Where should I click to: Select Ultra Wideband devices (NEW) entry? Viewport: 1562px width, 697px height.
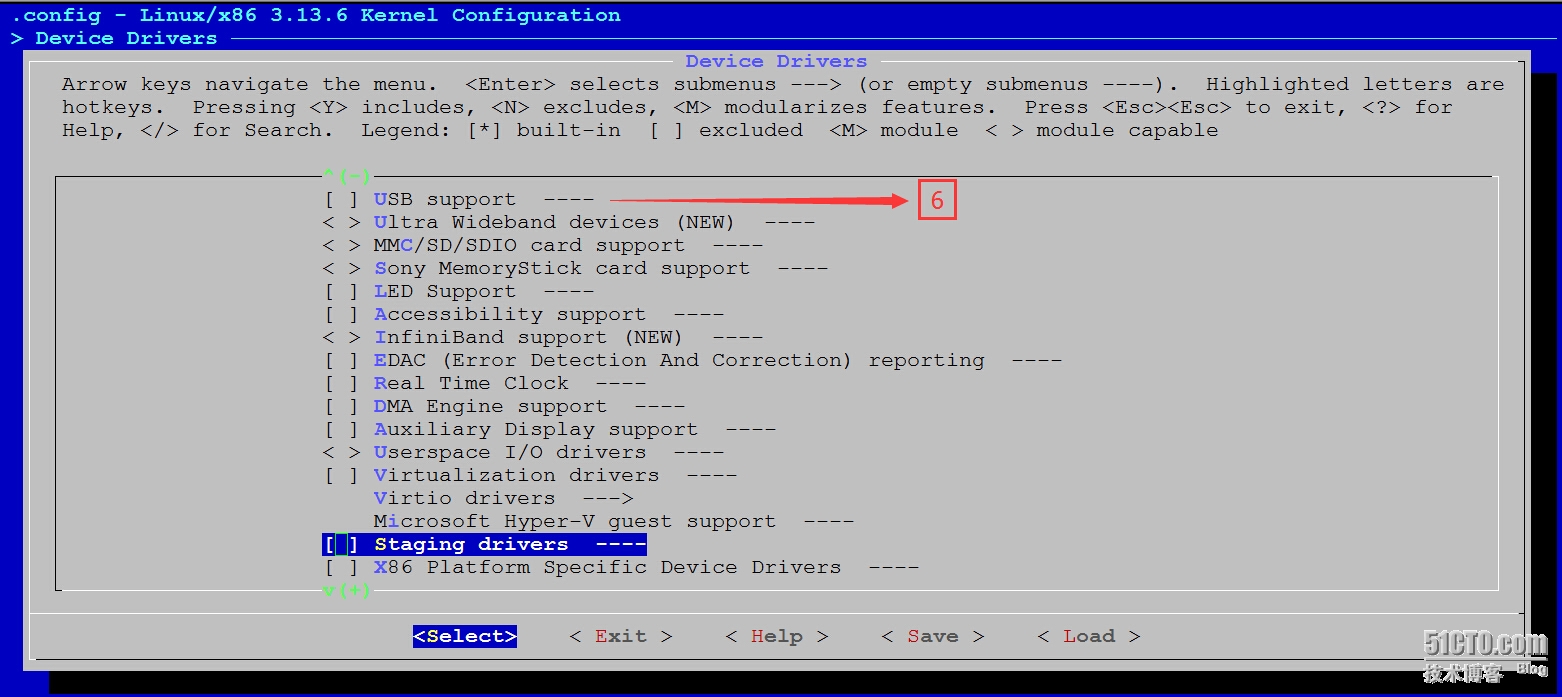click(x=594, y=222)
